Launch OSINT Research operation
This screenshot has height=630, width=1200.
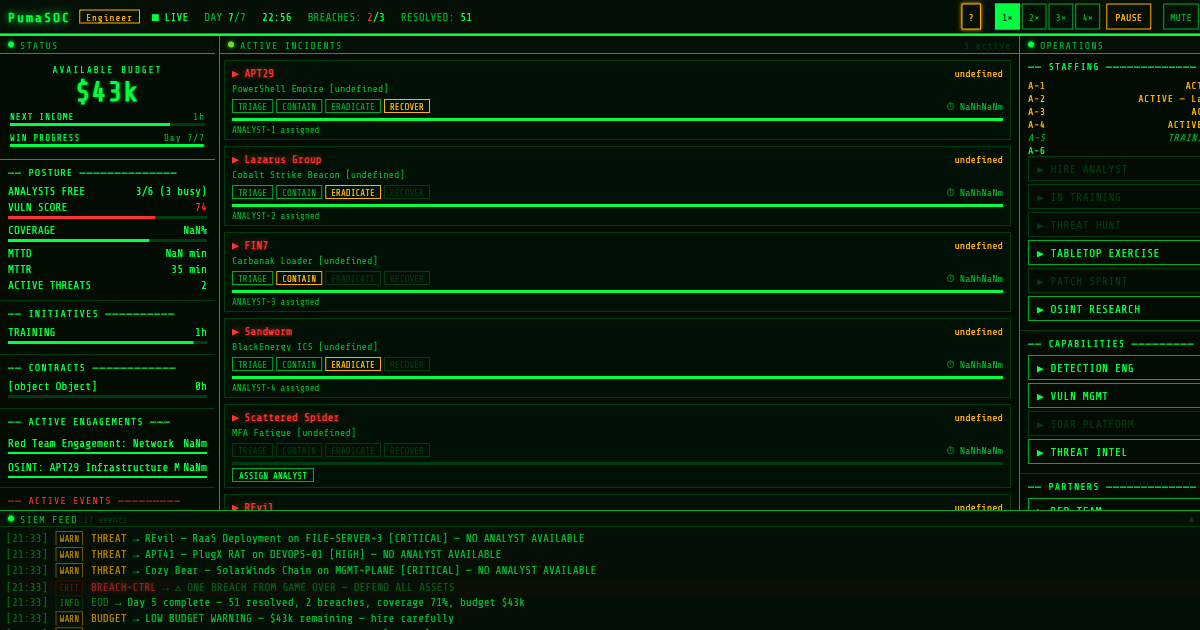pos(1114,309)
